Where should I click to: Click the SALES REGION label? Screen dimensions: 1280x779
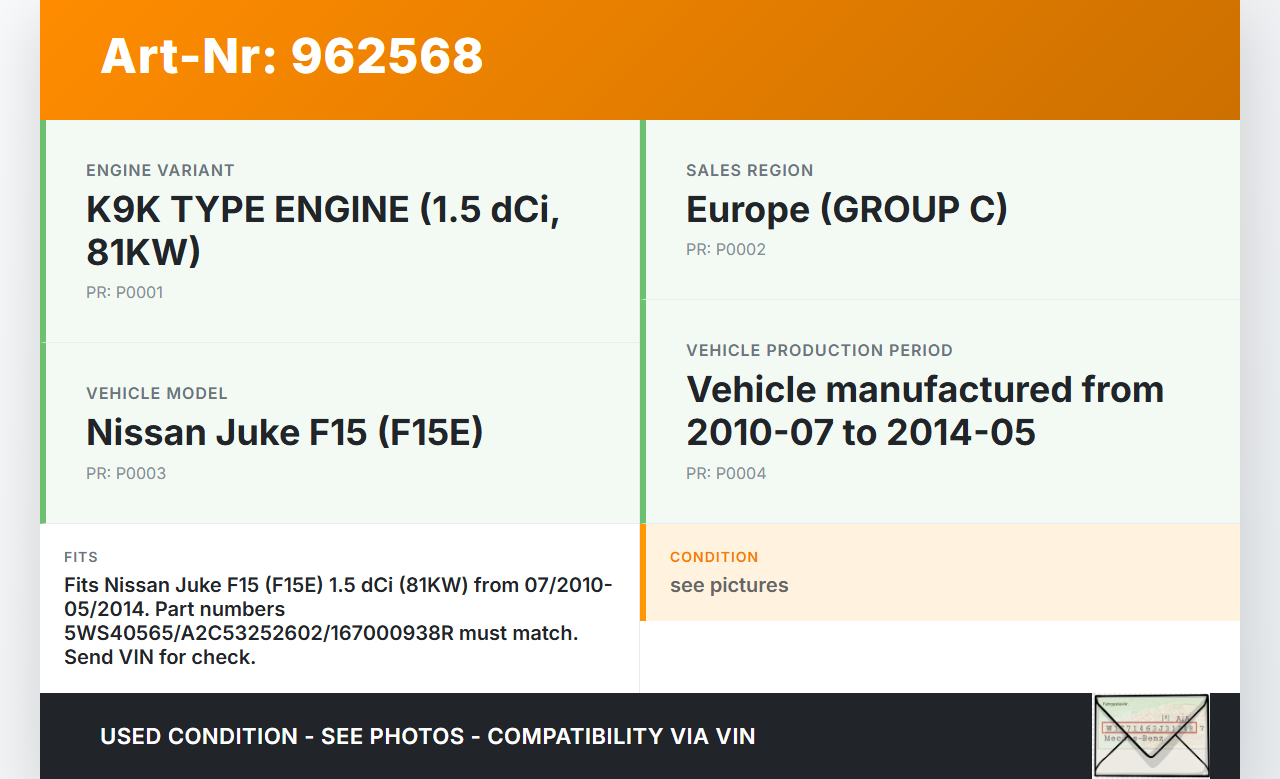pyautogui.click(x=749, y=170)
